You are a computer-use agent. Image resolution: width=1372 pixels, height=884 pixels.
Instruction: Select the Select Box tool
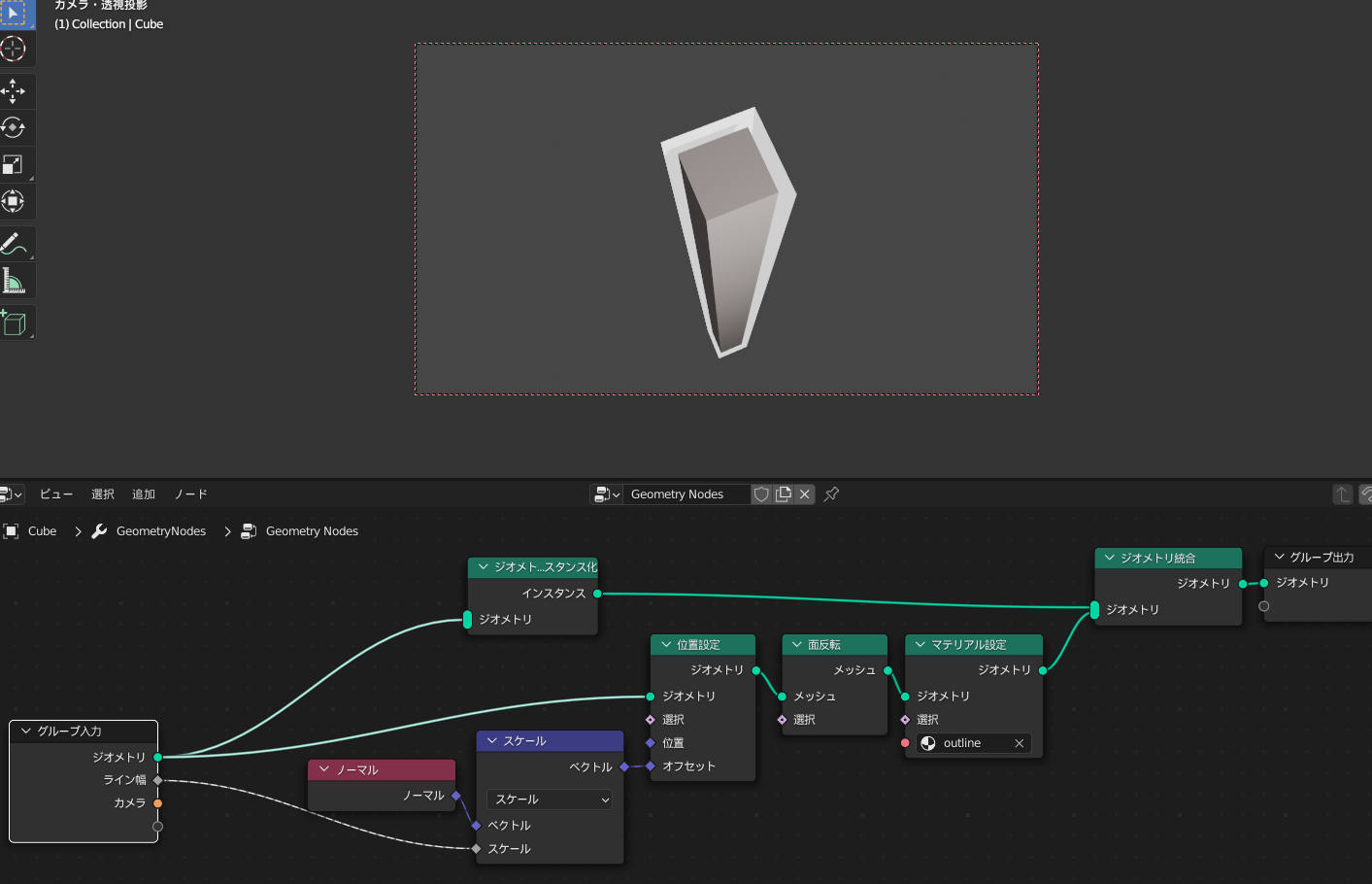(14, 14)
